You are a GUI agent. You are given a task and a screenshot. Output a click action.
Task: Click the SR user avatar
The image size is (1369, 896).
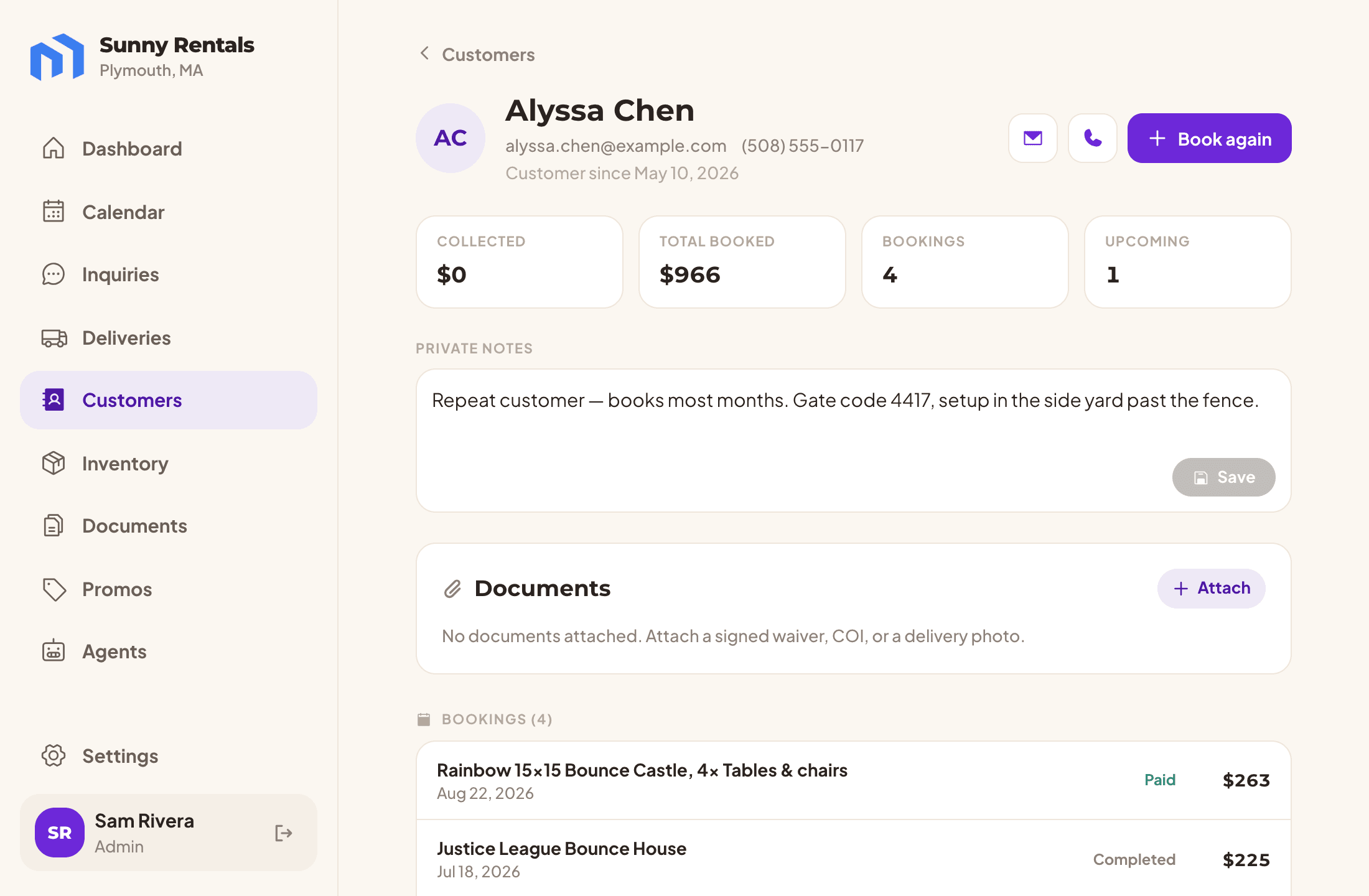click(60, 833)
